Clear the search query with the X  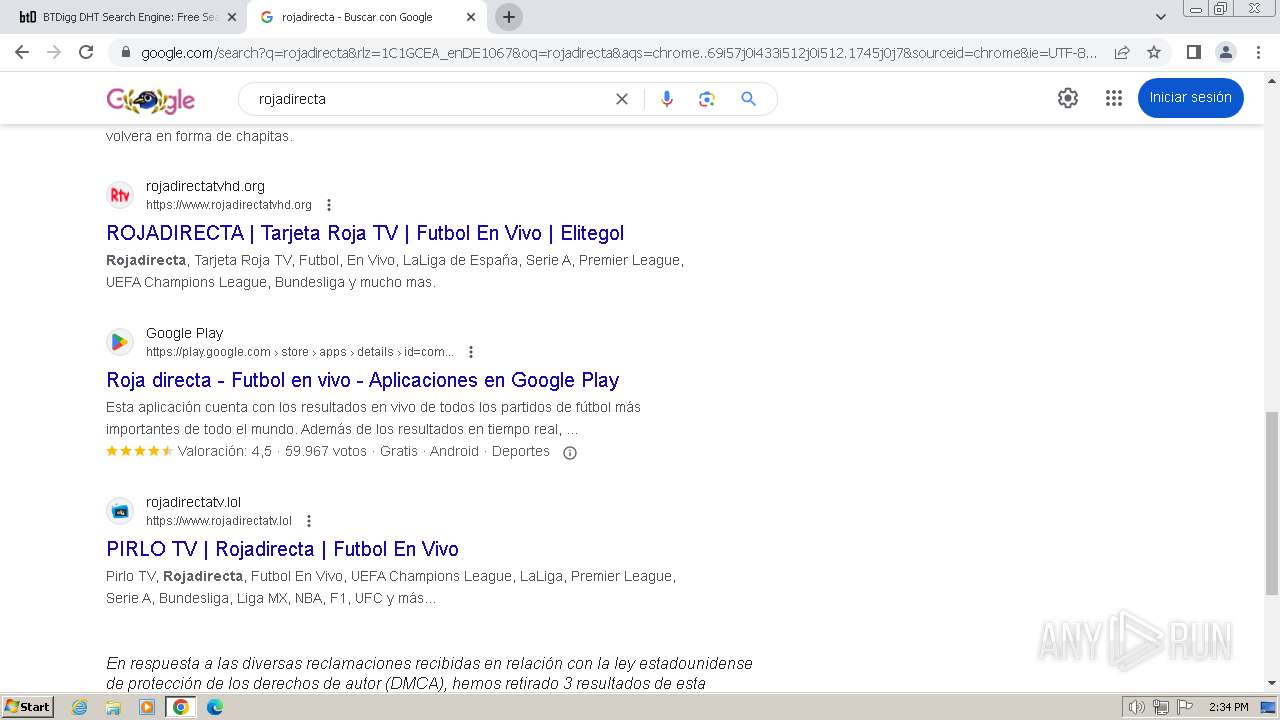[622, 99]
